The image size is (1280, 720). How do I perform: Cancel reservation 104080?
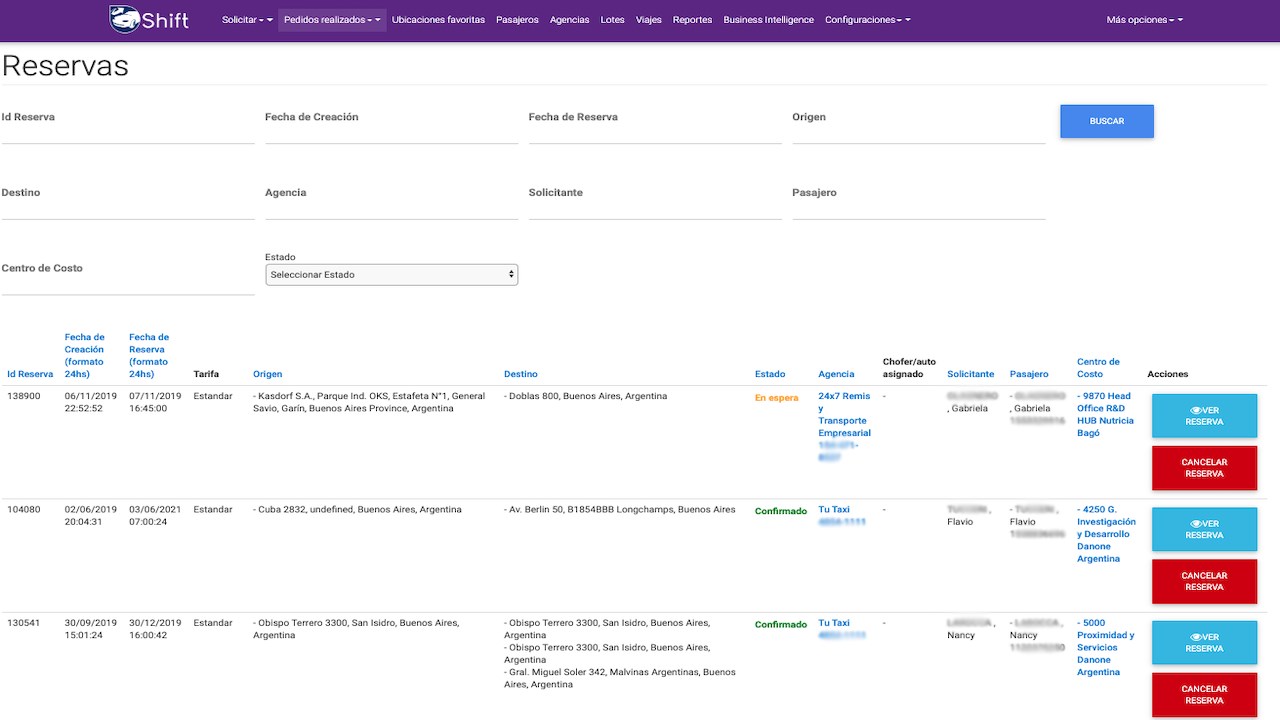(x=1204, y=581)
